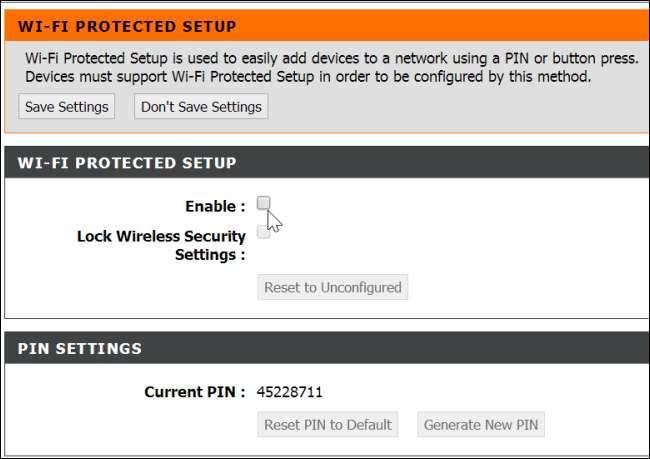Click the description sentence starting "Wi-Fi Protected Setup is used"
Viewport: 650px width, 459px height.
pyautogui.click(x=330, y=59)
